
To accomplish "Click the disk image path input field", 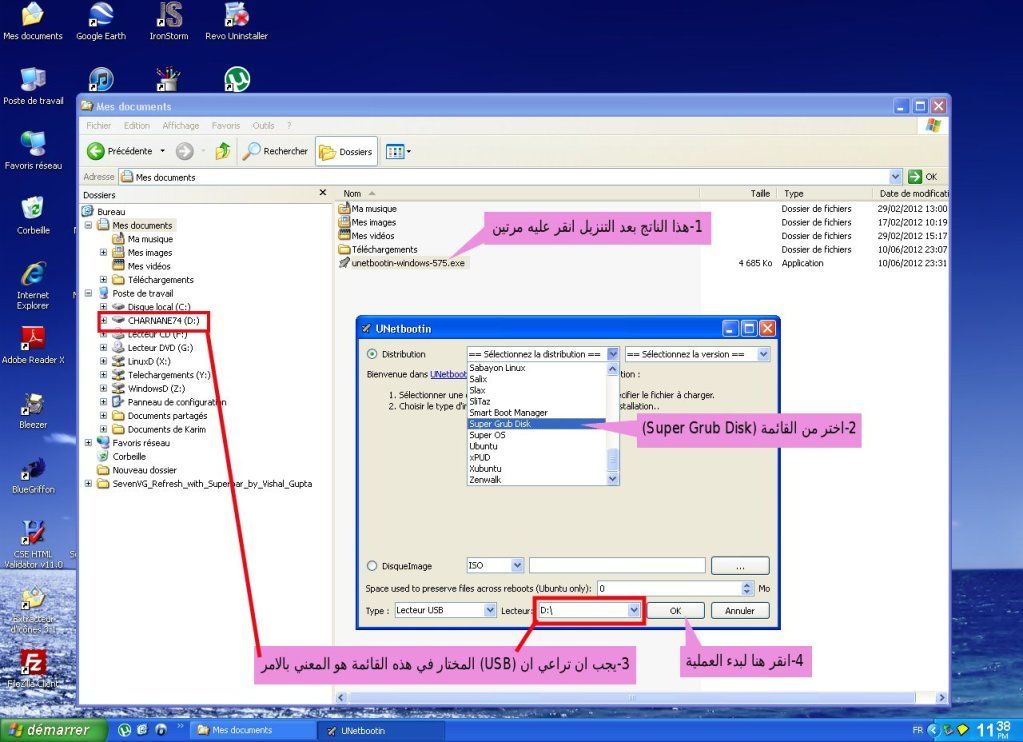I will [x=617, y=565].
